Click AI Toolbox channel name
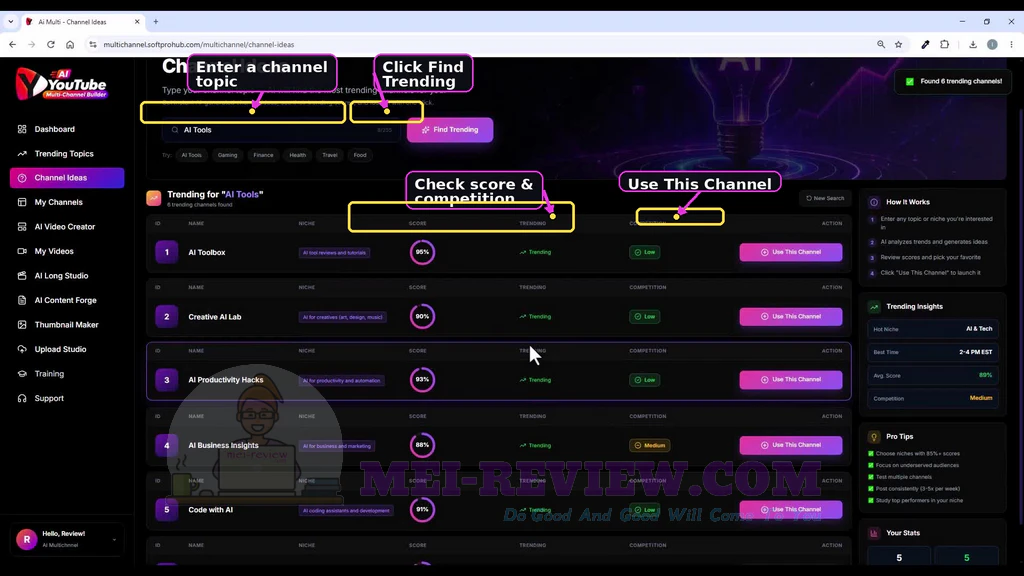This screenshot has width=1024, height=576. [207, 253]
